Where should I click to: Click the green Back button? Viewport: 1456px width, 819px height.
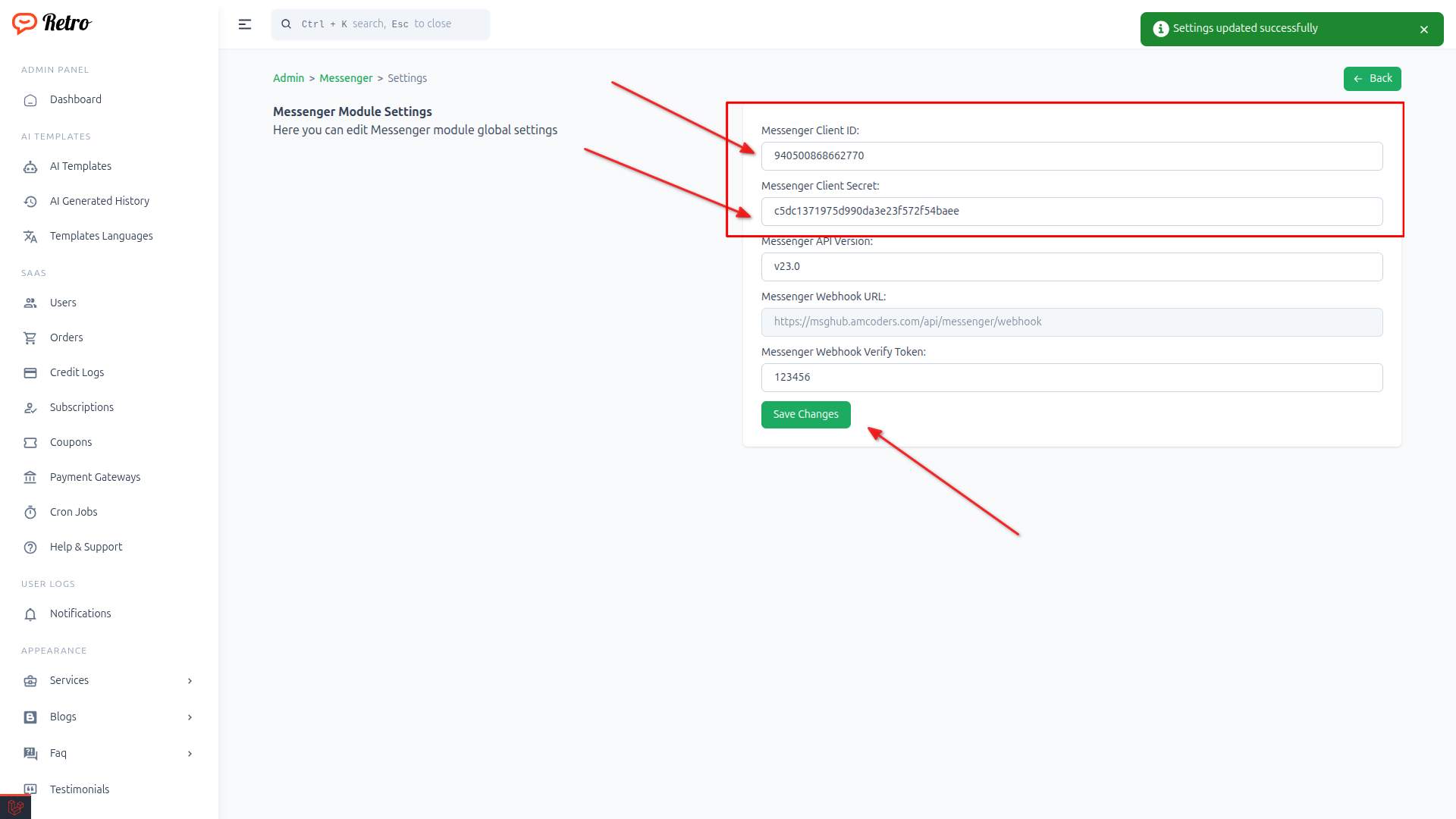(1372, 79)
